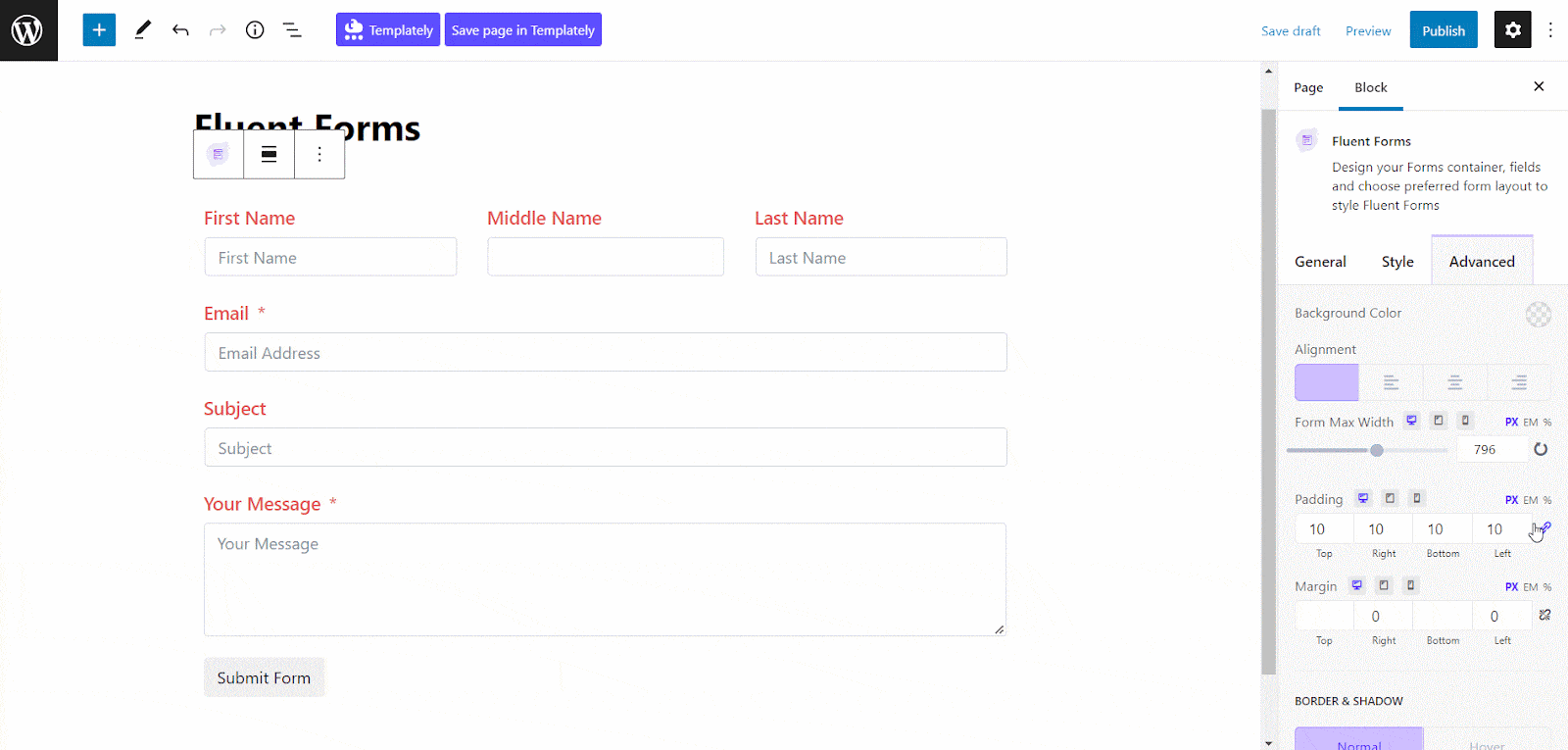Click Save draft link
Screen dimensions: 1568x750
pyautogui.click(x=1291, y=30)
